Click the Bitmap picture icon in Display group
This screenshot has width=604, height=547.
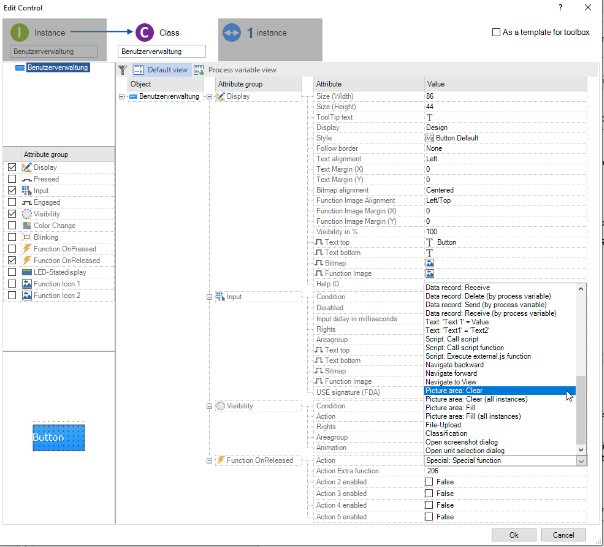(x=430, y=263)
